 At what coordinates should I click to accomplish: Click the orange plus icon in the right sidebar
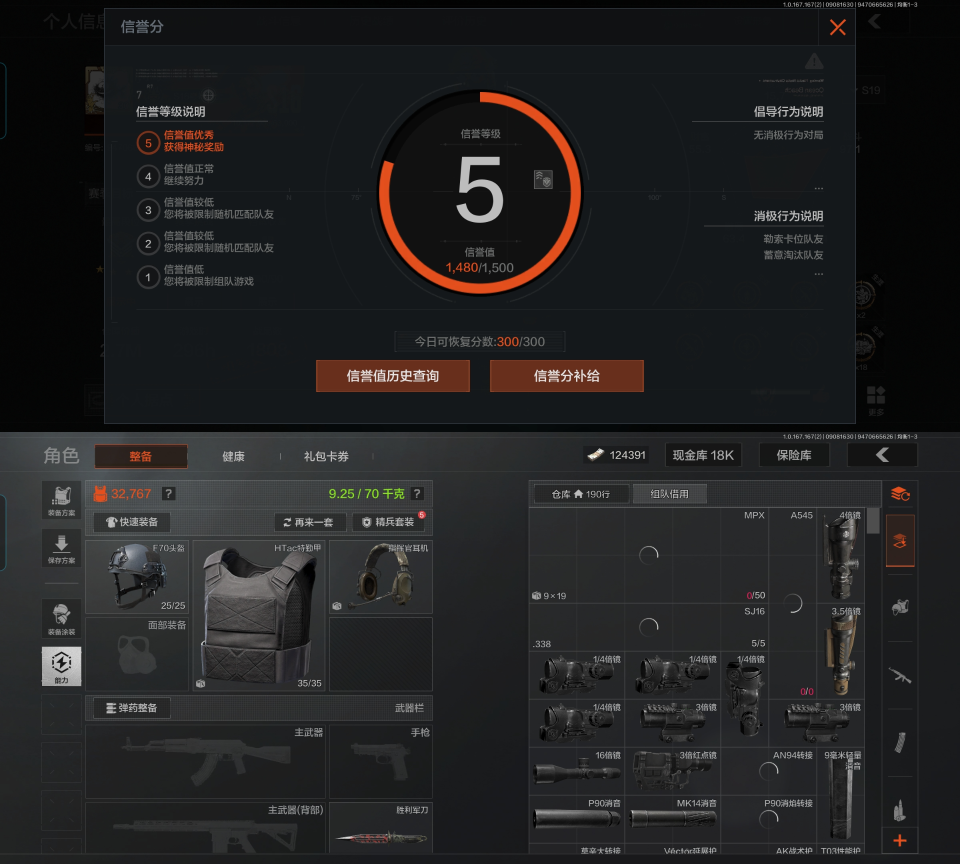point(899,841)
